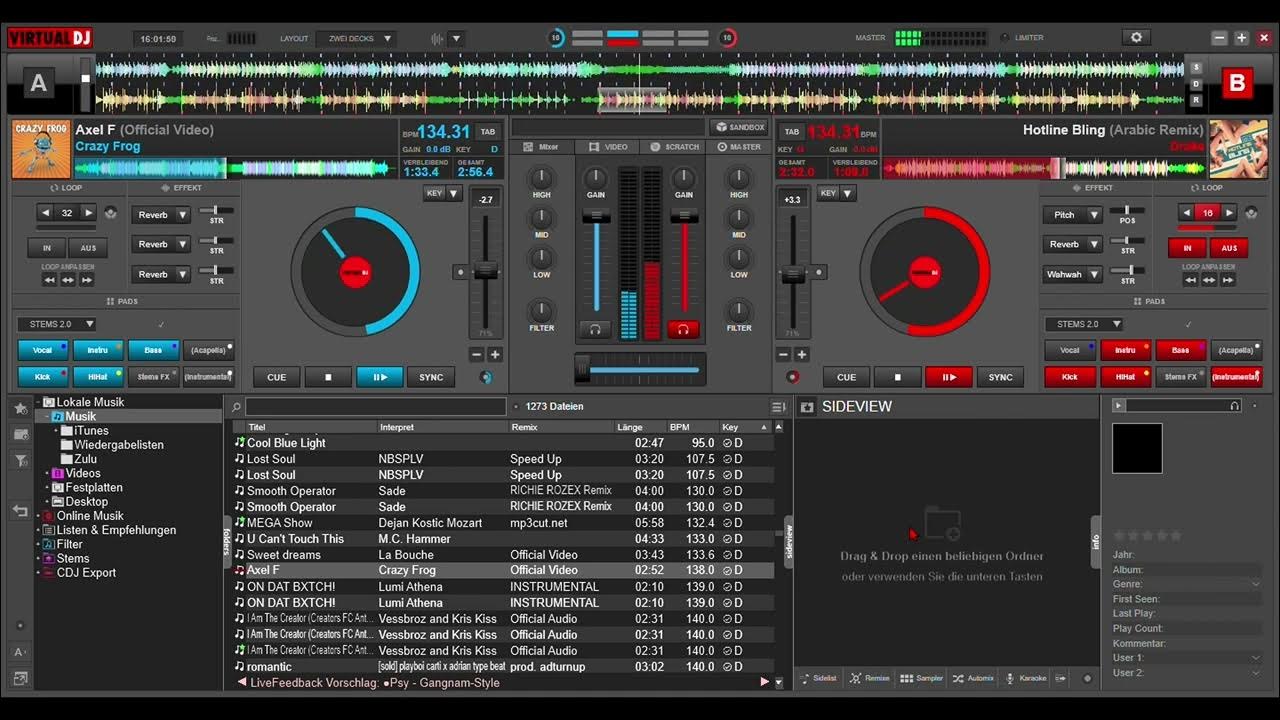Image resolution: width=1280 pixels, height=720 pixels.
Task: Click the Sideview add-folder icon
Action: click(807, 407)
